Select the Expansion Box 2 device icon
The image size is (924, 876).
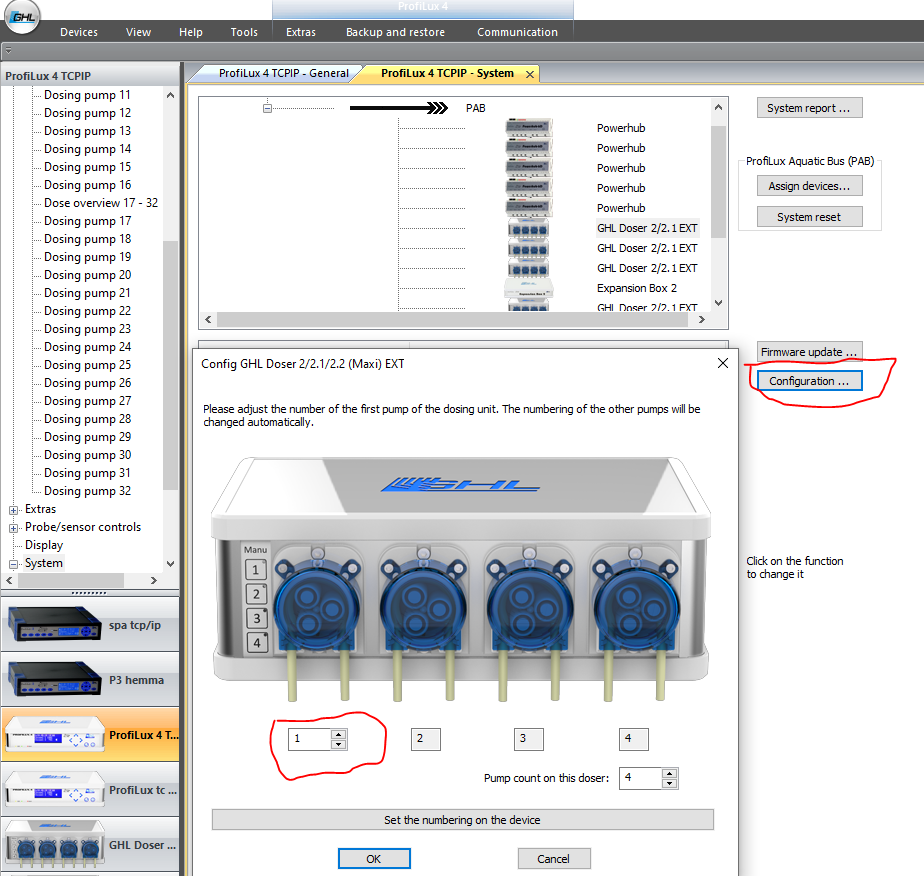[x=529, y=287]
